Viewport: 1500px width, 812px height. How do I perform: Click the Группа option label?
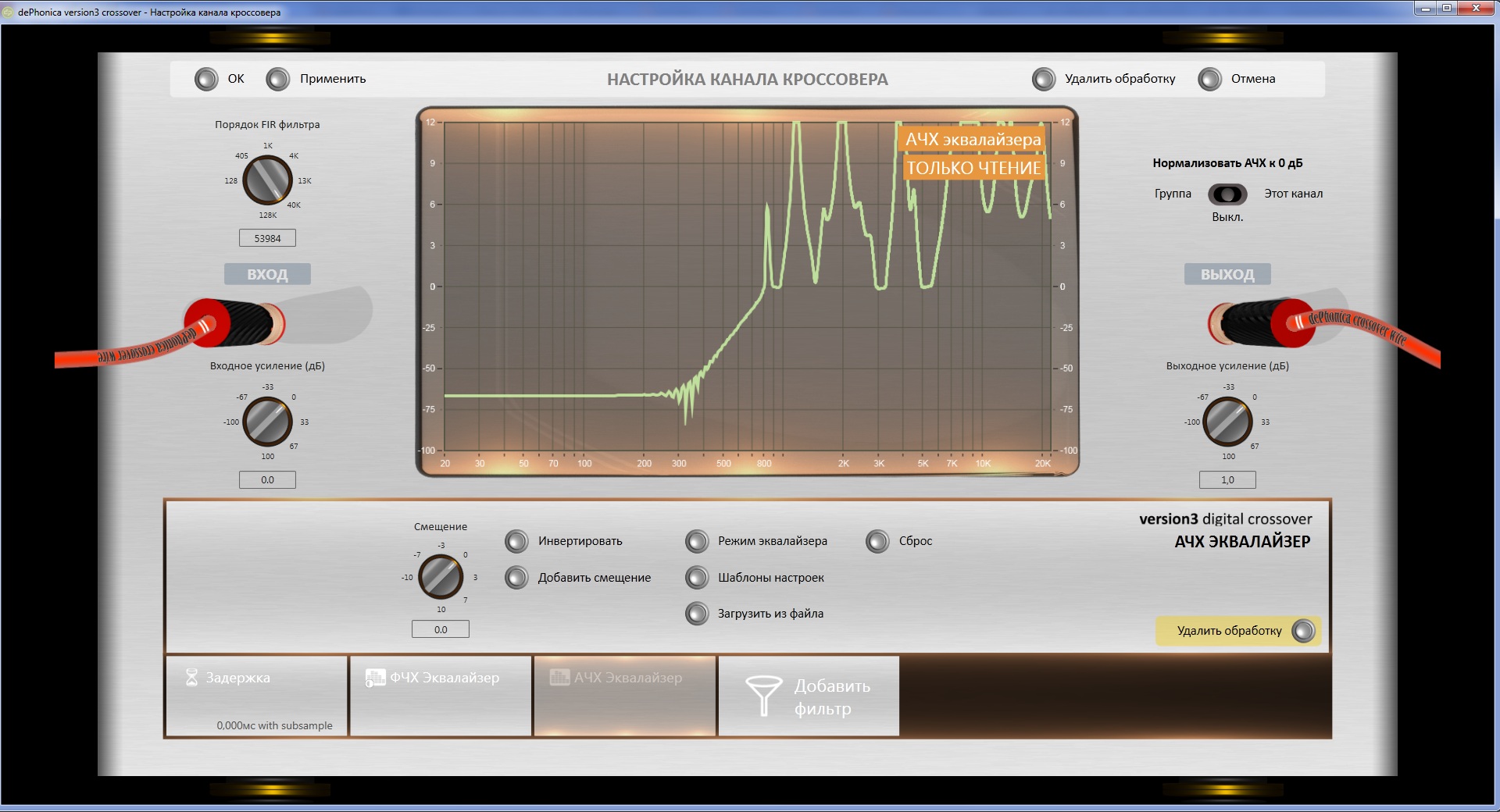(x=1173, y=194)
